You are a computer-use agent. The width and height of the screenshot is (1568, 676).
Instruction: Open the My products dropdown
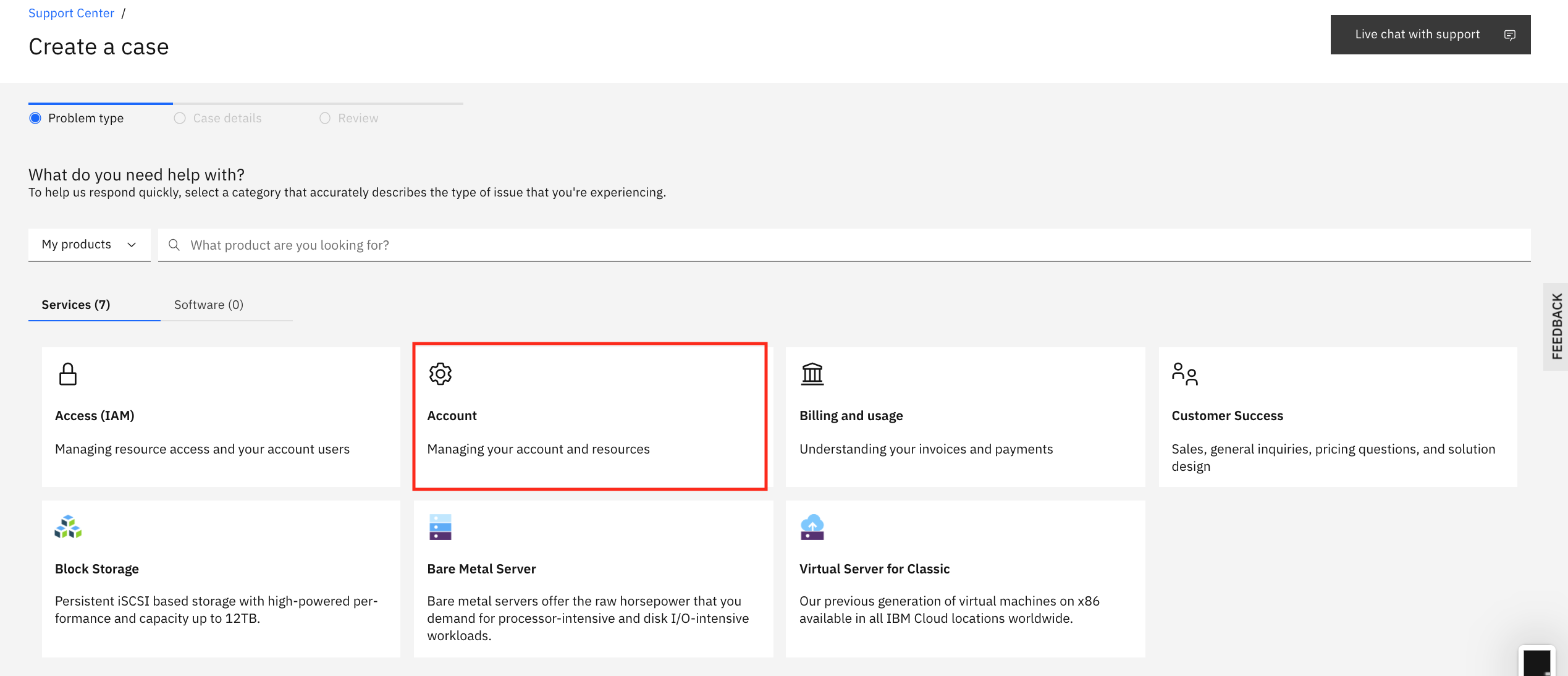click(77, 245)
